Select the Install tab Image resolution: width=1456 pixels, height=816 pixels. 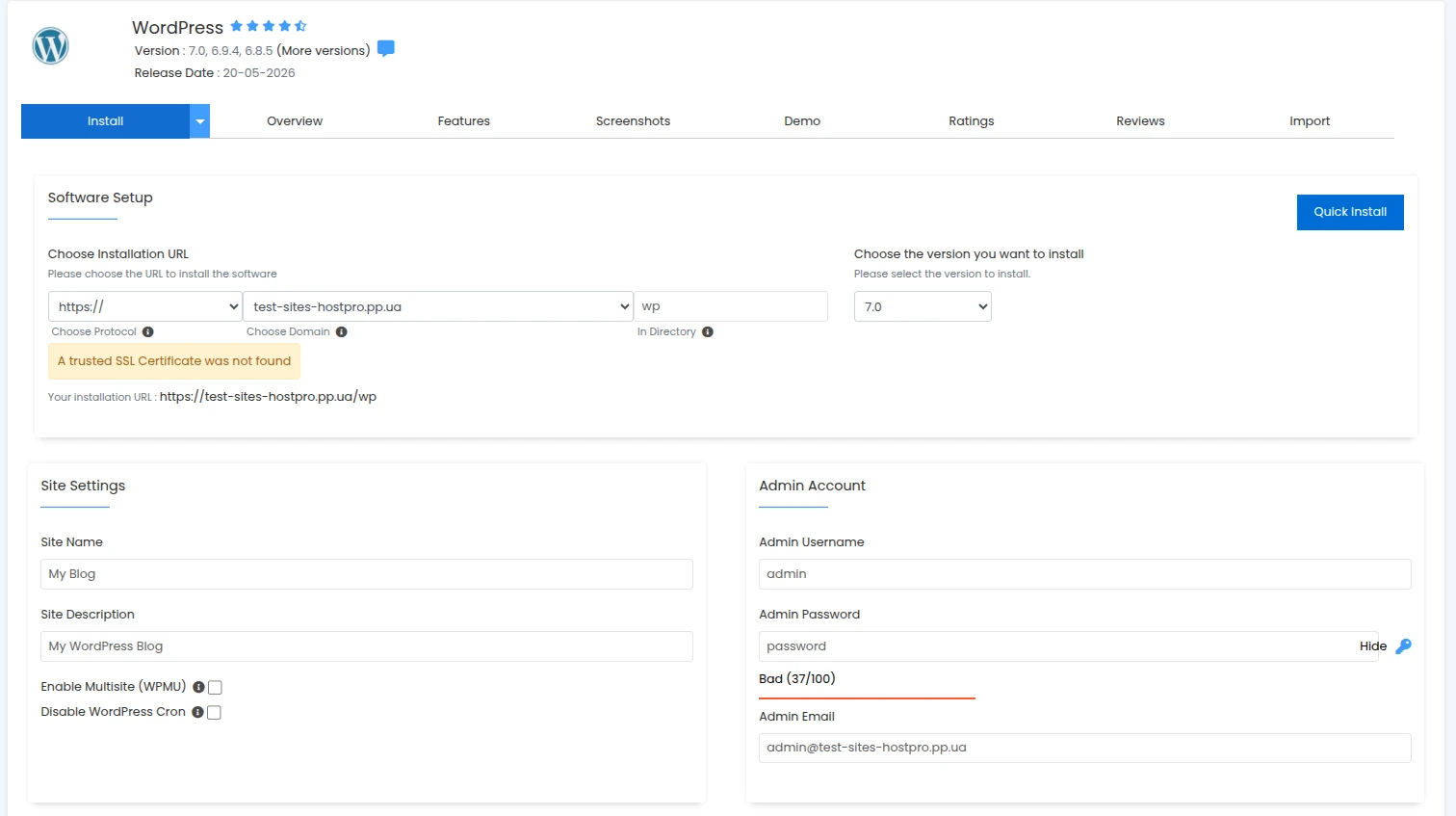(x=105, y=121)
